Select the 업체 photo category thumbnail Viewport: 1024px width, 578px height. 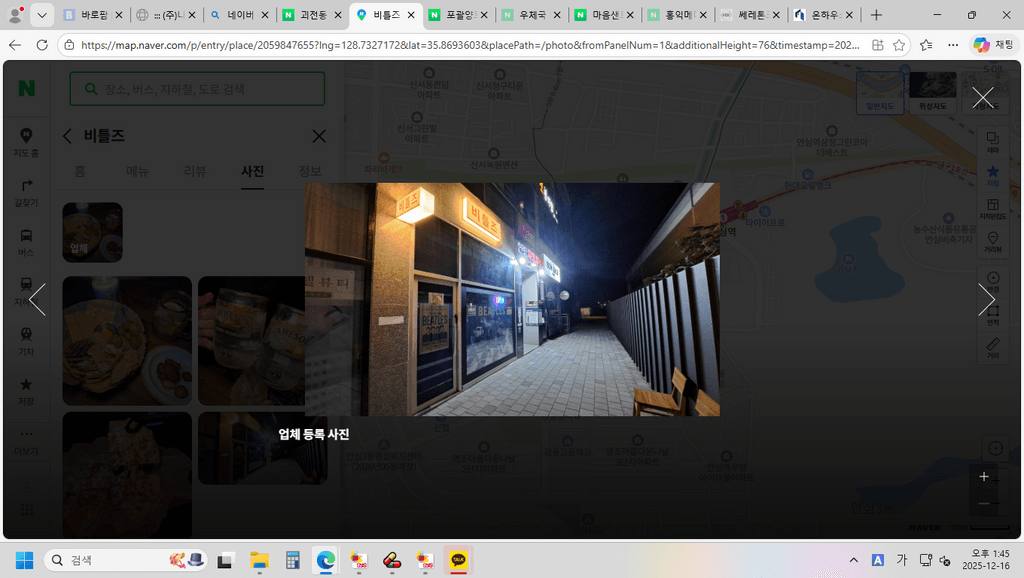(92, 233)
